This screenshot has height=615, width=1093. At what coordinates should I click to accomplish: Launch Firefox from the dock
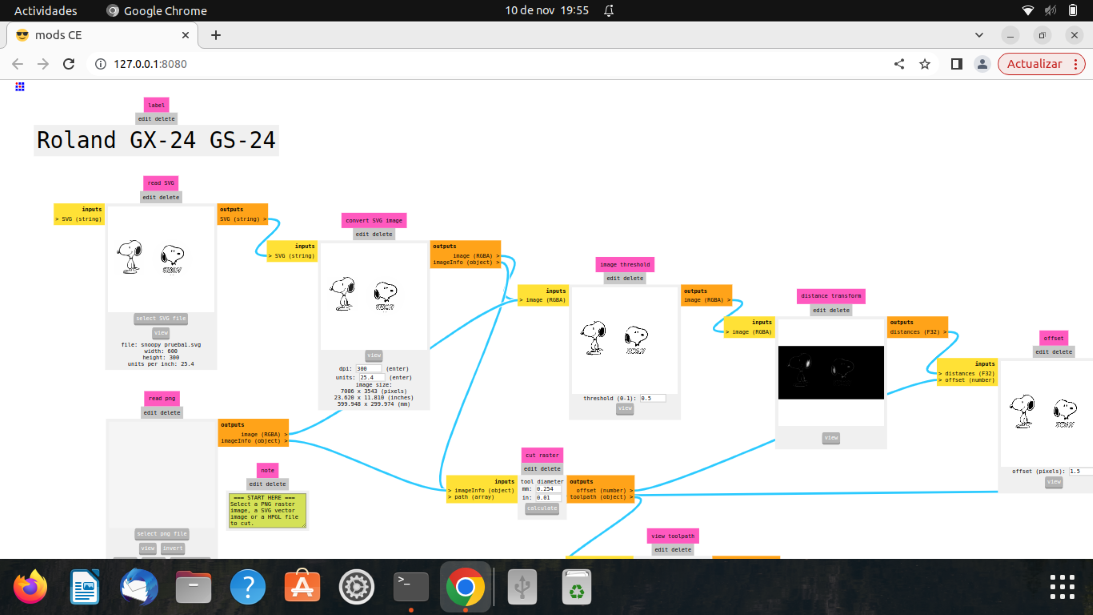coord(30,586)
